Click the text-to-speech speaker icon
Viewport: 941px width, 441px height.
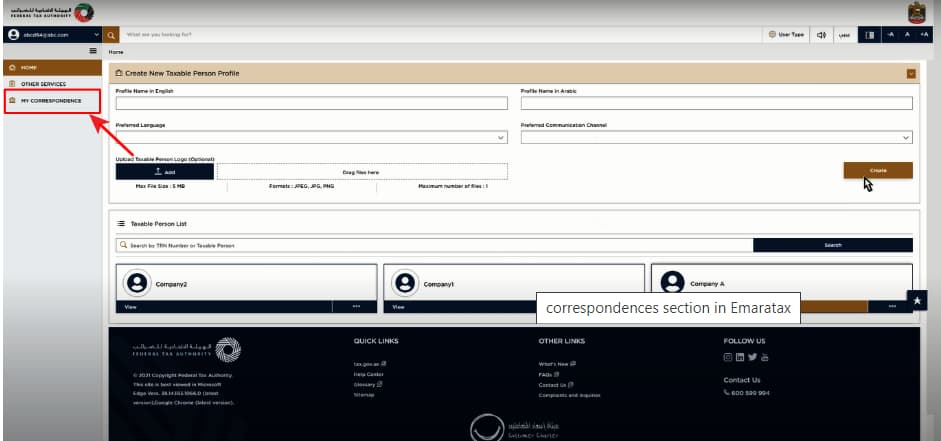[822, 35]
